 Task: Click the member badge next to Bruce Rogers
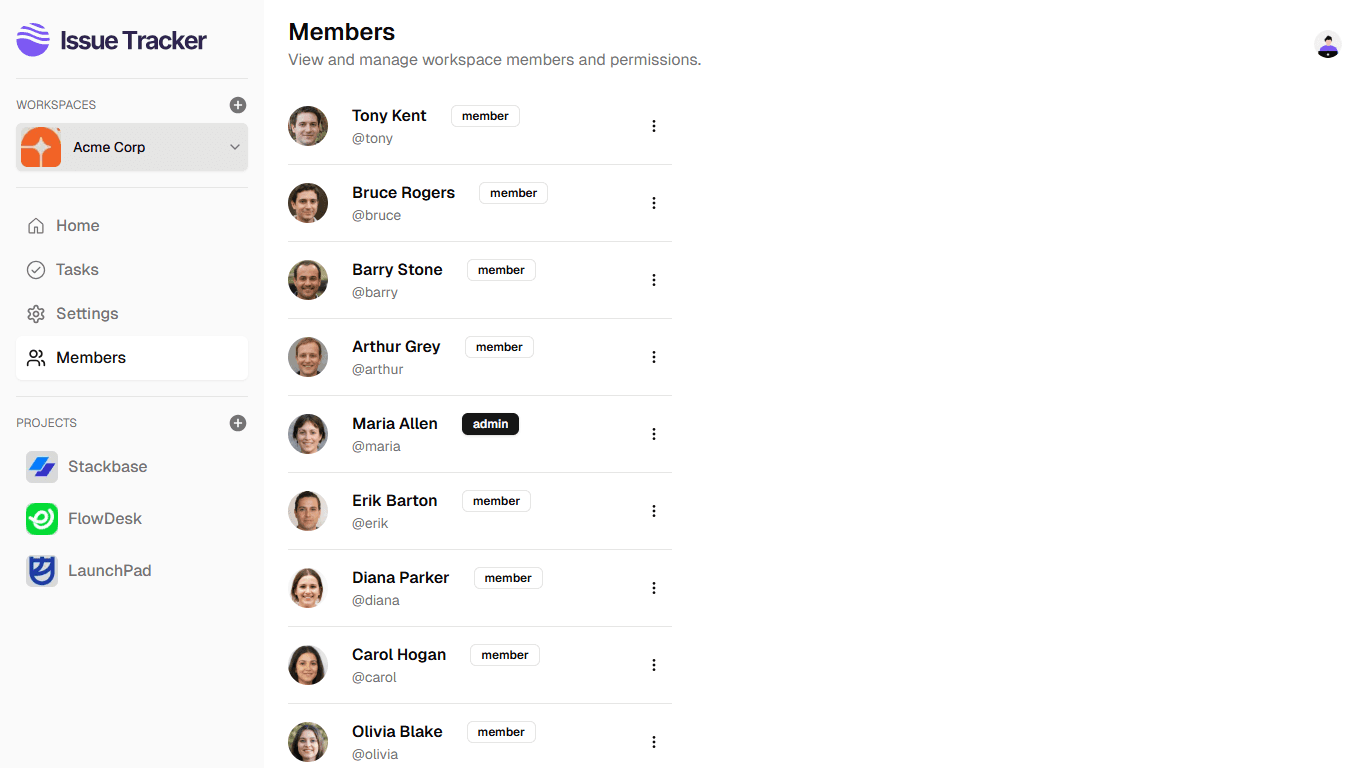513,192
